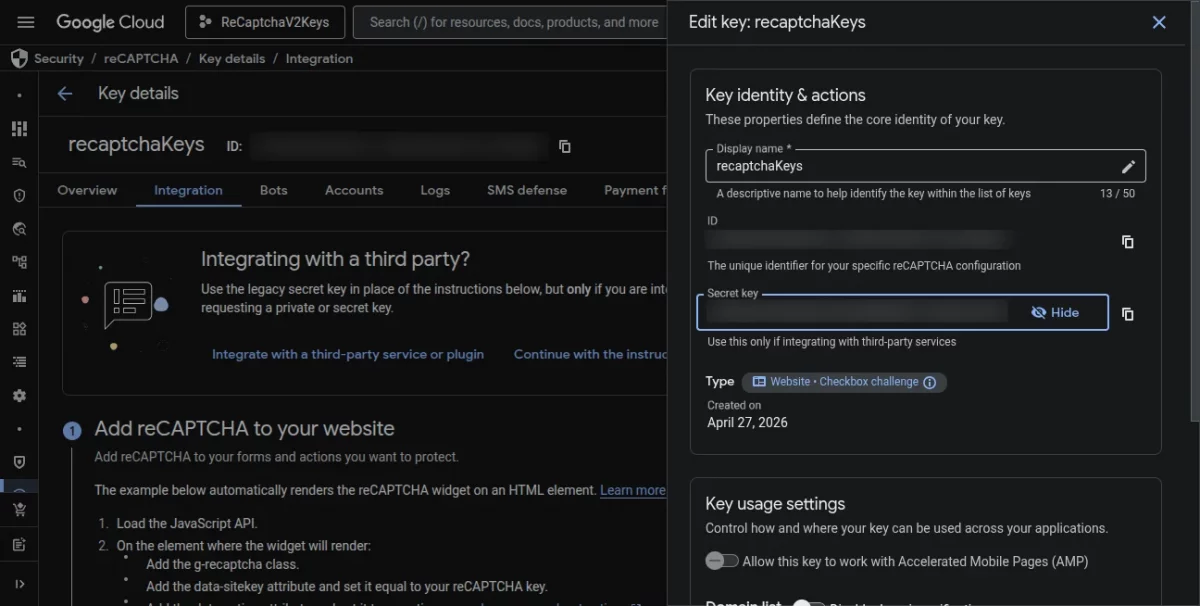Open the radar scan icon in sidebar
Viewport: 1200px width, 606px height.
[19, 229]
